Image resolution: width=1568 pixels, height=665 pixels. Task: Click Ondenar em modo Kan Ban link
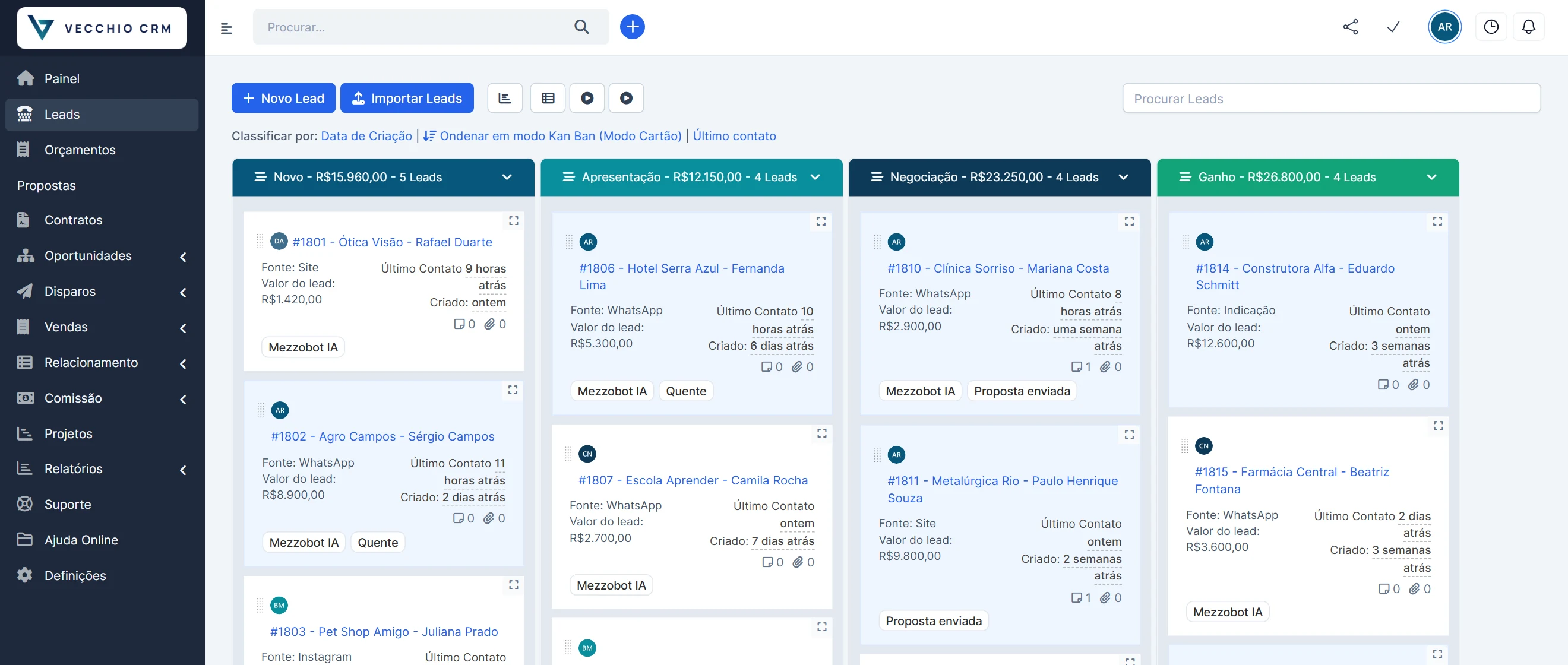pos(552,136)
